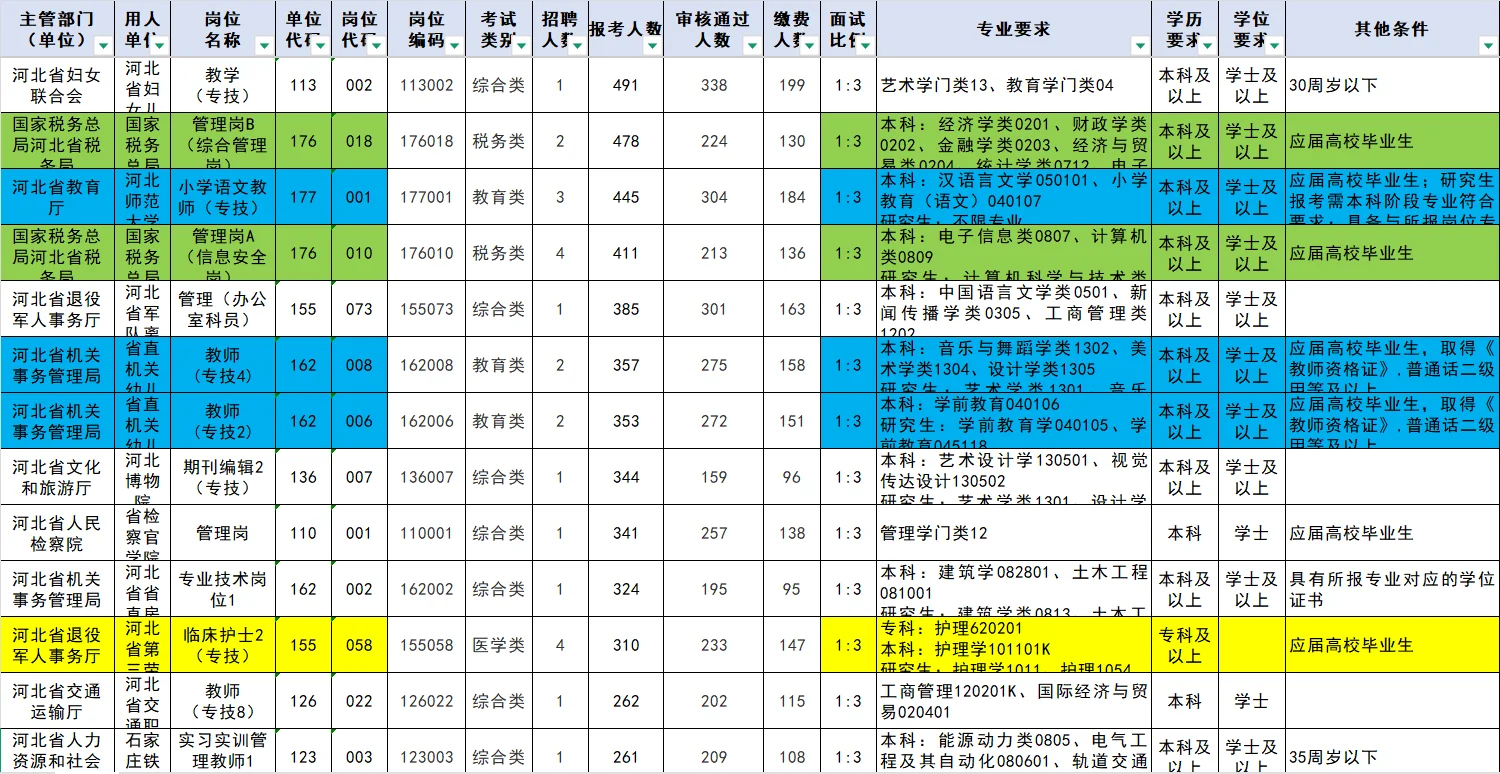The image size is (1500, 774).
Task: Select the green 管理岗B cell
Action: (x=227, y=141)
